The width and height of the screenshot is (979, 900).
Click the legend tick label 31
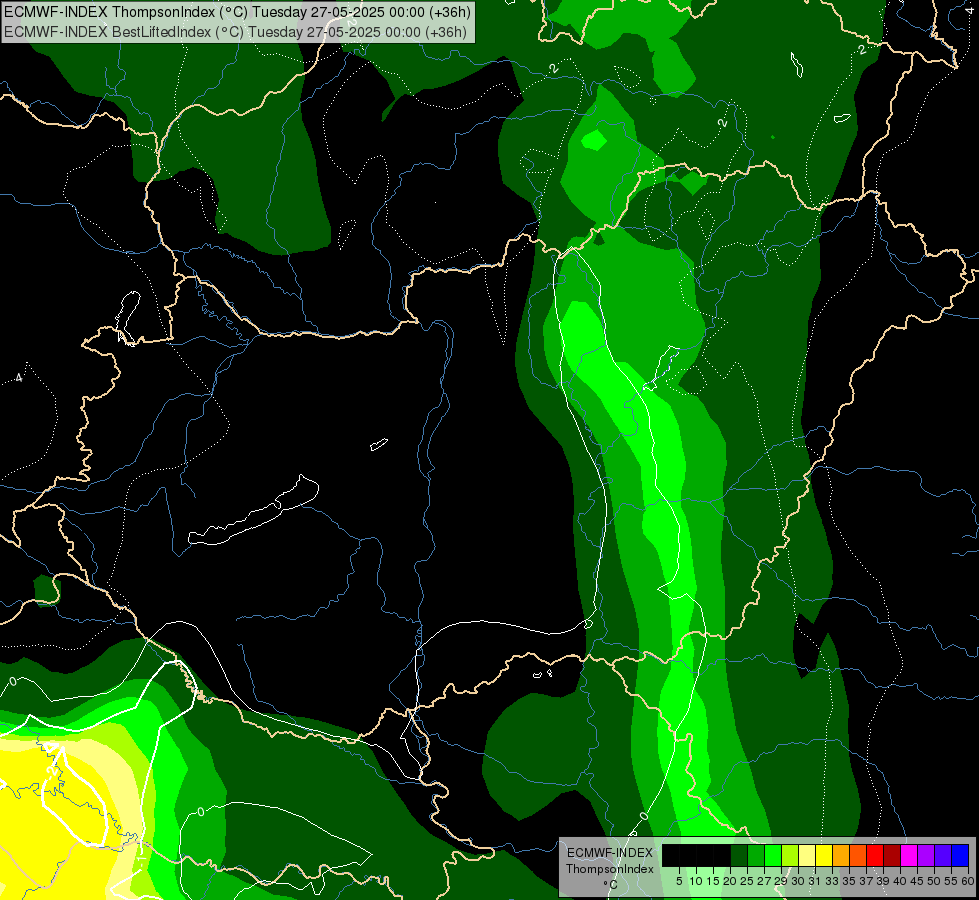[815, 881]
